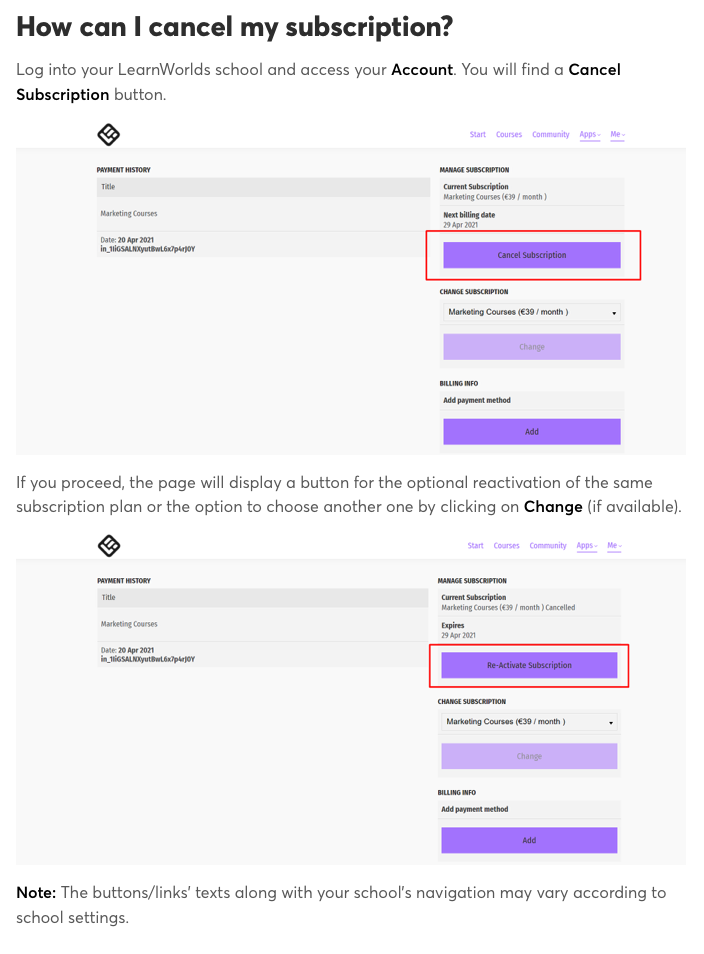
Task: Click the Cancel Subscription button
Action: point(532,255)
